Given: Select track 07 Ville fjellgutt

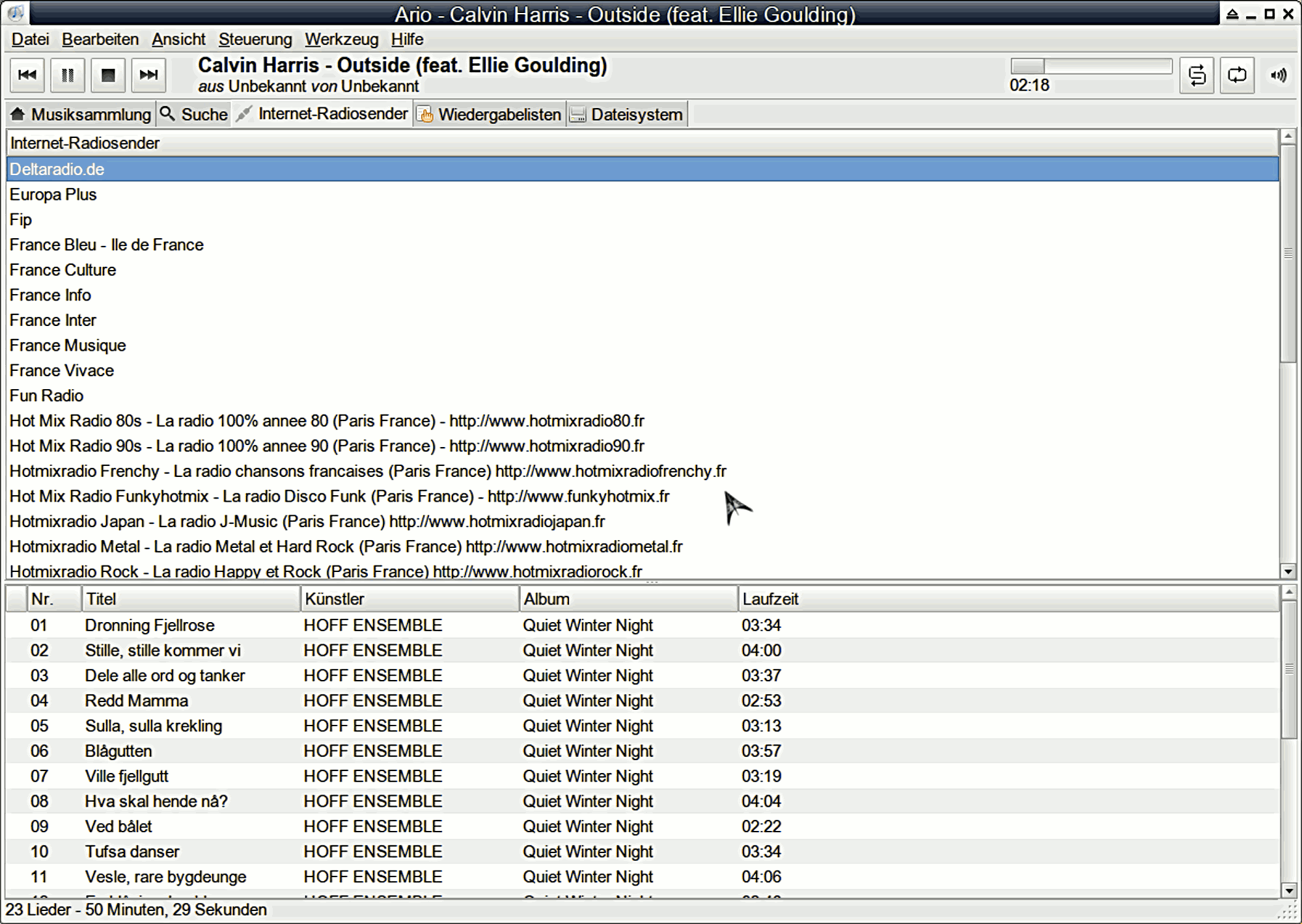Looking at the screenshot, I should pyautogui.click(x=642, y=776).
